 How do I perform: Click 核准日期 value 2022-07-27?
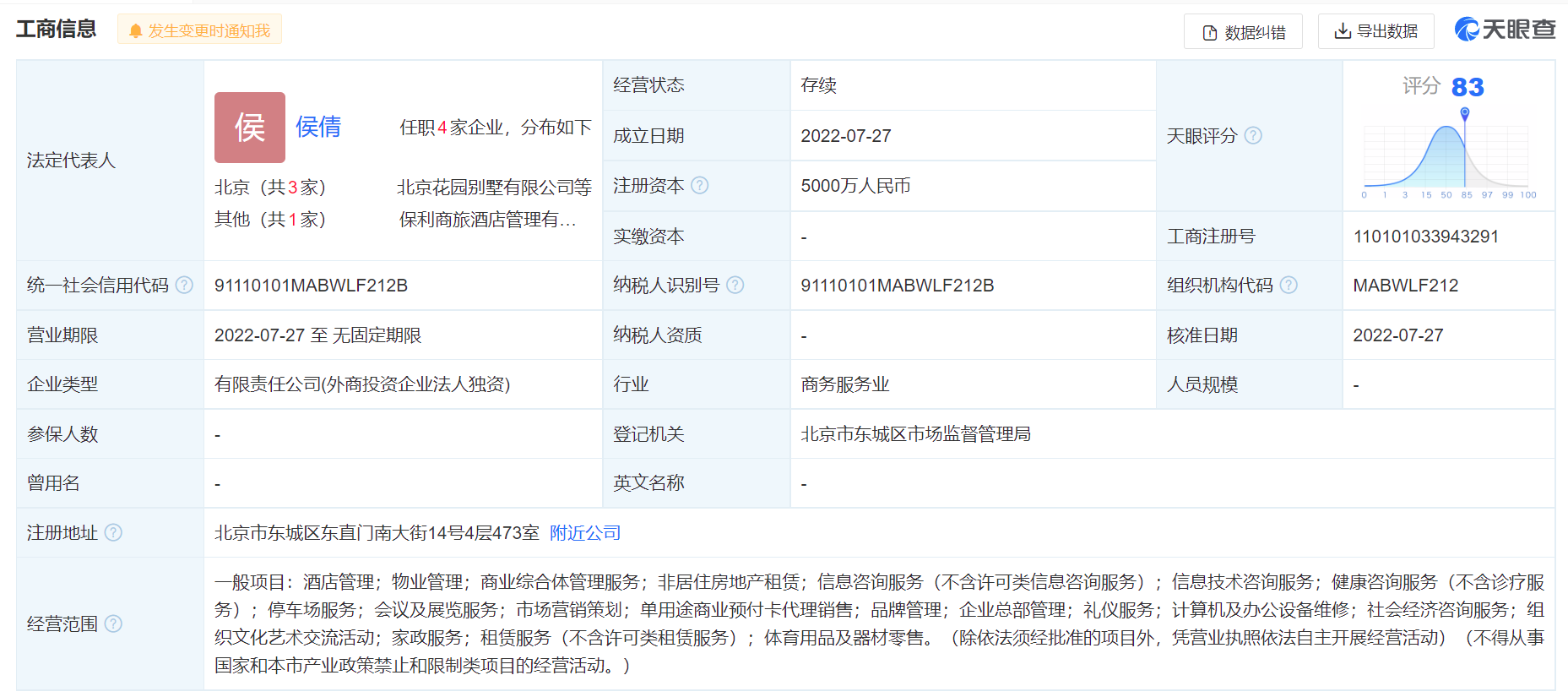(x=1398, y=335)
